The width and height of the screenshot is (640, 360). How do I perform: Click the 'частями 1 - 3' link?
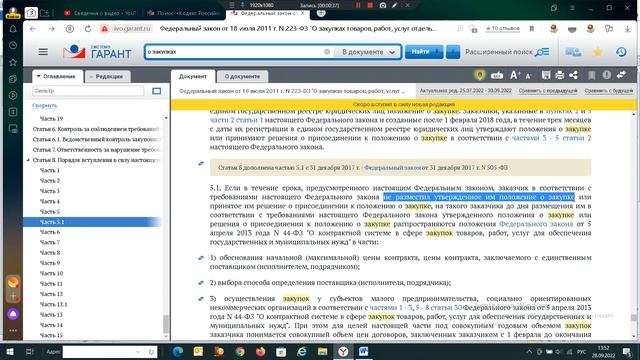(x=391, y=308)
